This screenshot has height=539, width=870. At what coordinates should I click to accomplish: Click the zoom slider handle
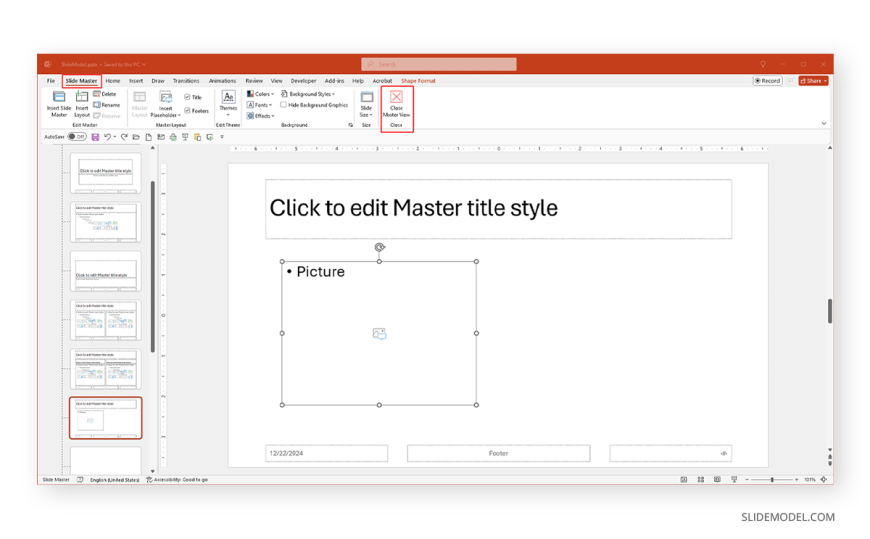[x=772, y=480]
